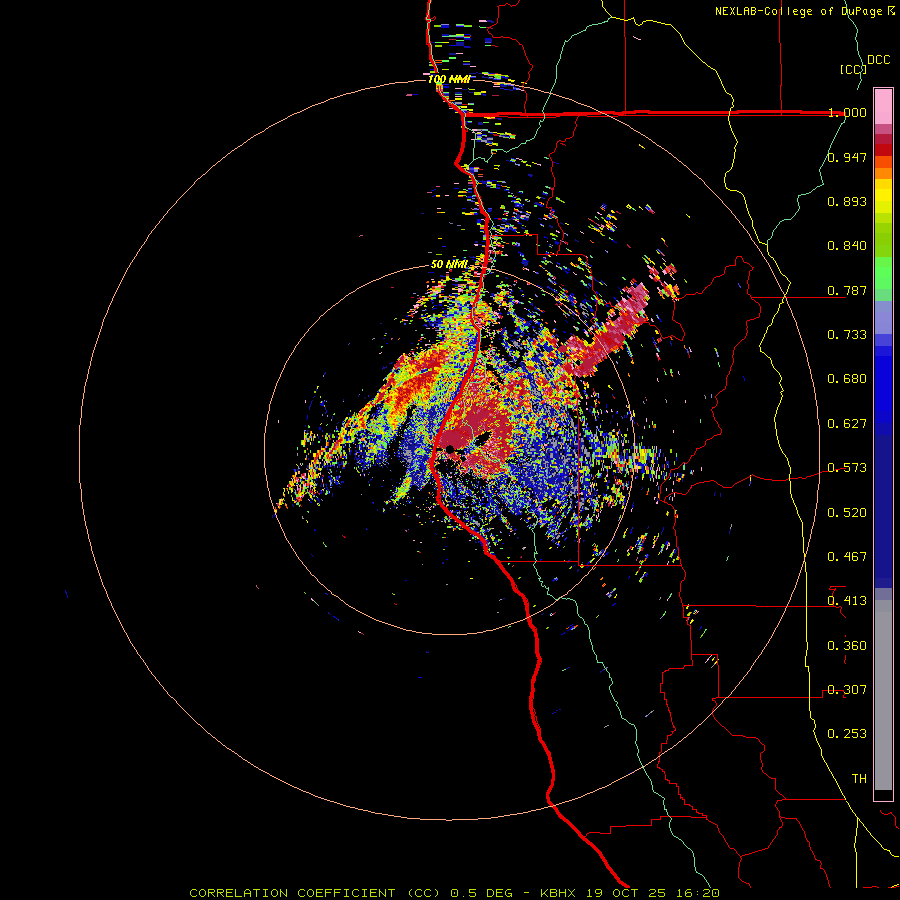
Task: Select the CORRELATION COEFFICIENT (CC) caption text
Action: (x=314, y=893)
